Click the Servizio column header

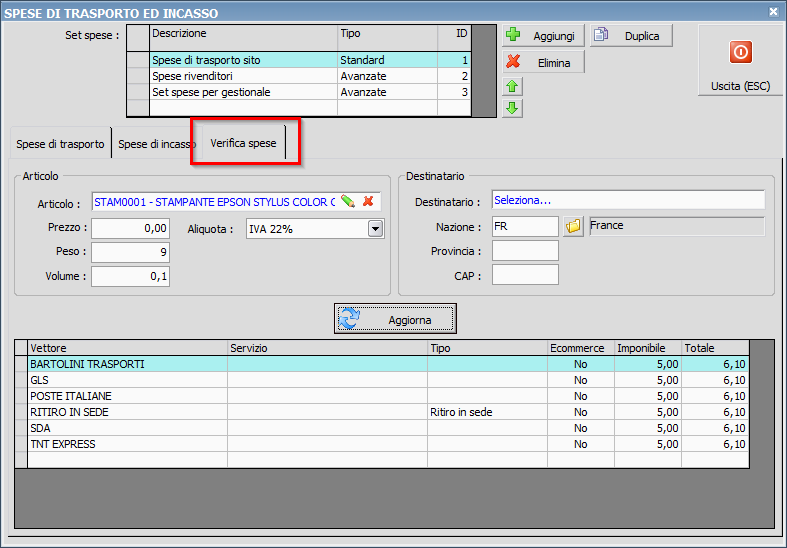pyautogui.click(x=327, y=348)
